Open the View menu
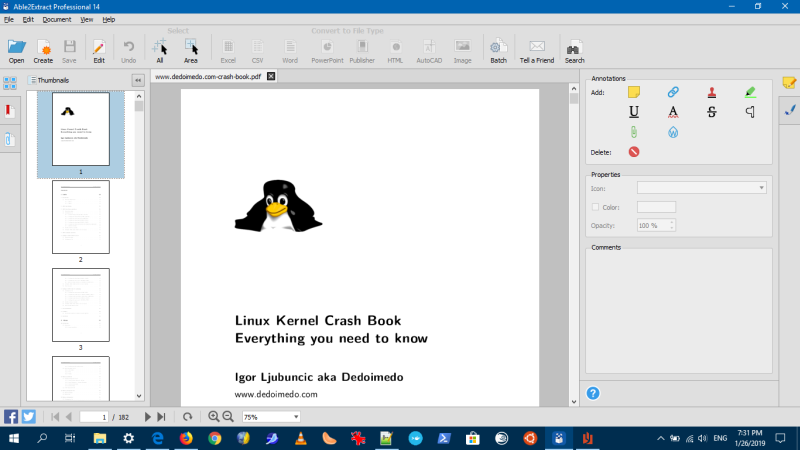 [x=87, y=19]
